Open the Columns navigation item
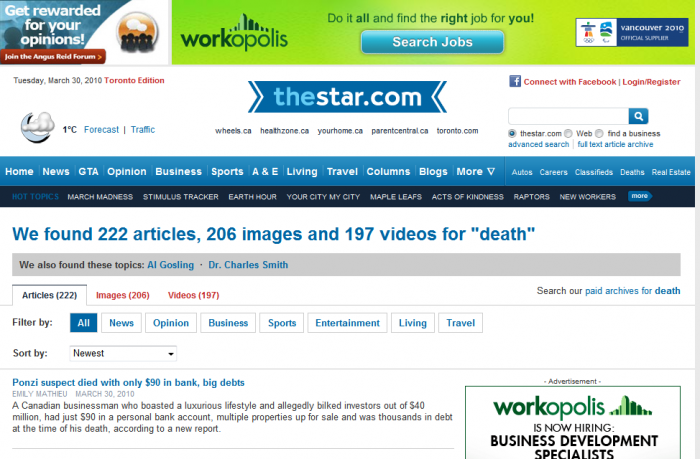Image resolution: width=700 pixels, height=459 pixels. [388, 171]
